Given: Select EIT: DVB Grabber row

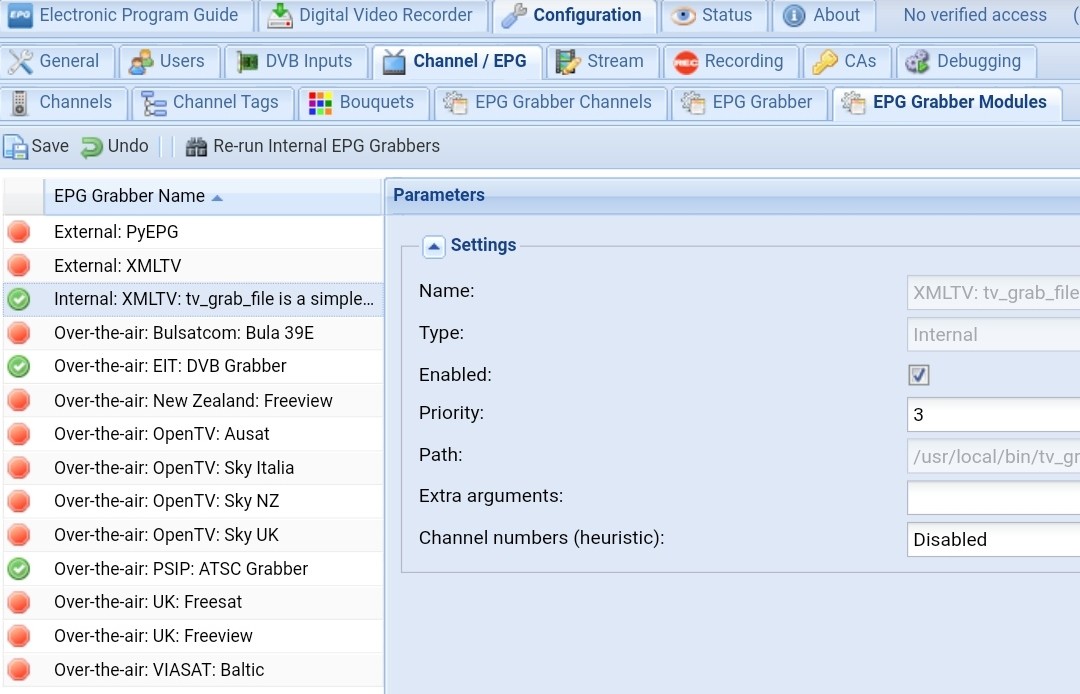Looking at the screenshot, I should pyautogui.click(x=193, y=366).
